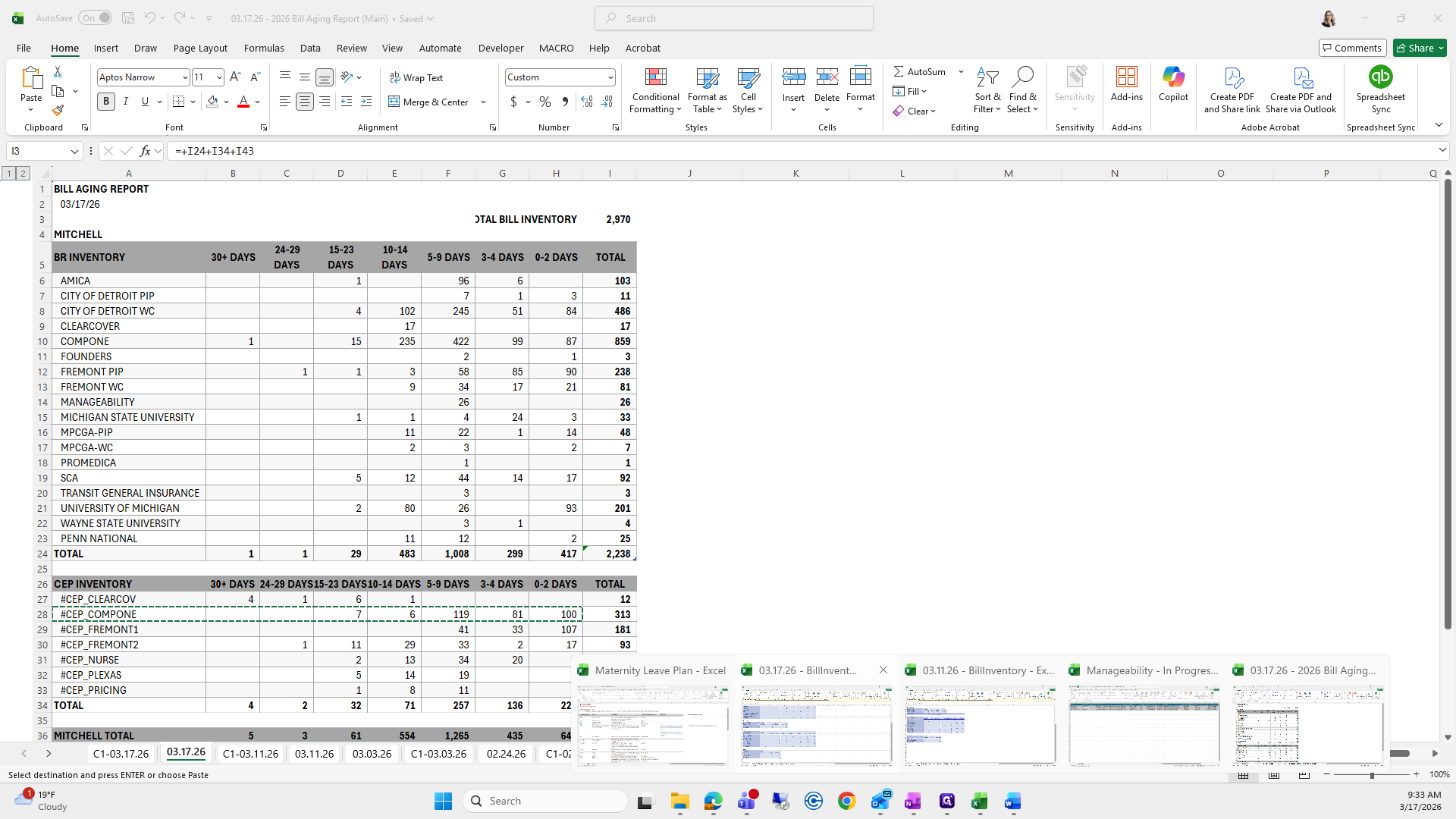Open the Comments pane button
The height and width of the screenshot is (819, 1456).
tap(1352, 48)
